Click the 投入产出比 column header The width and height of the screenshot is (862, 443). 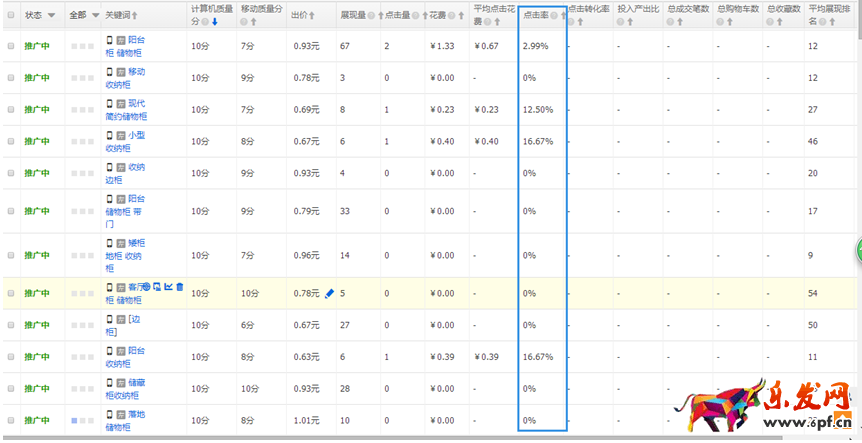[x=637, y=9]
